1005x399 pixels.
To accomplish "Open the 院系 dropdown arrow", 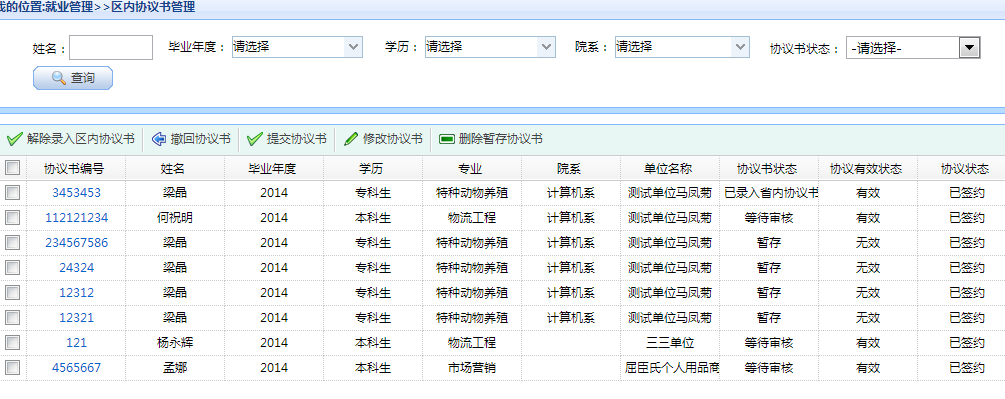I will 740,47.
